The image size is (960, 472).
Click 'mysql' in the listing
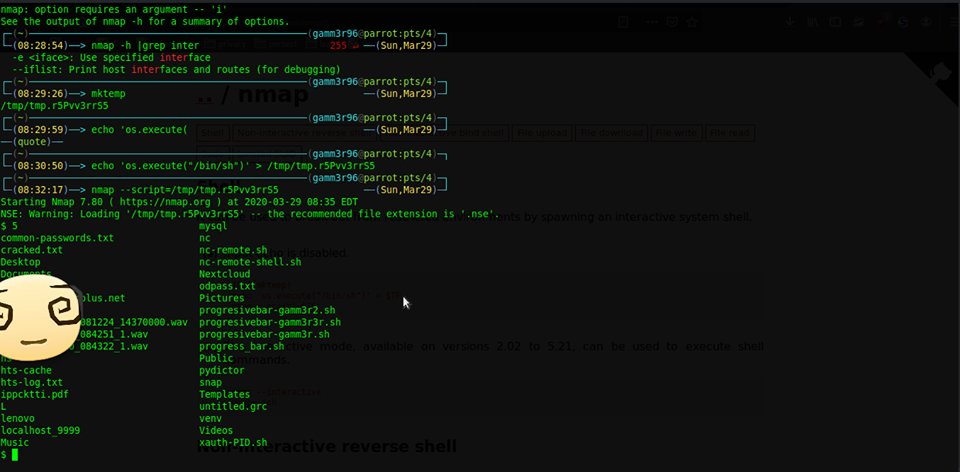click(x=213, y=226)
